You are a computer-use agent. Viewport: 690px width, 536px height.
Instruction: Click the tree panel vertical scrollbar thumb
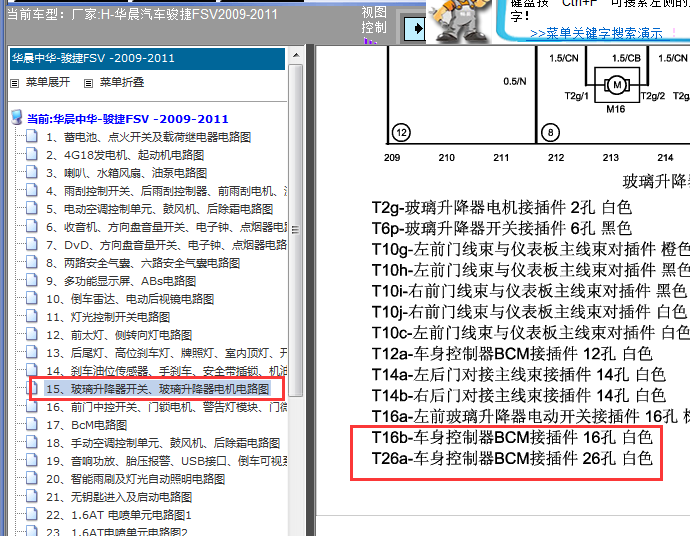coord(296,230)
